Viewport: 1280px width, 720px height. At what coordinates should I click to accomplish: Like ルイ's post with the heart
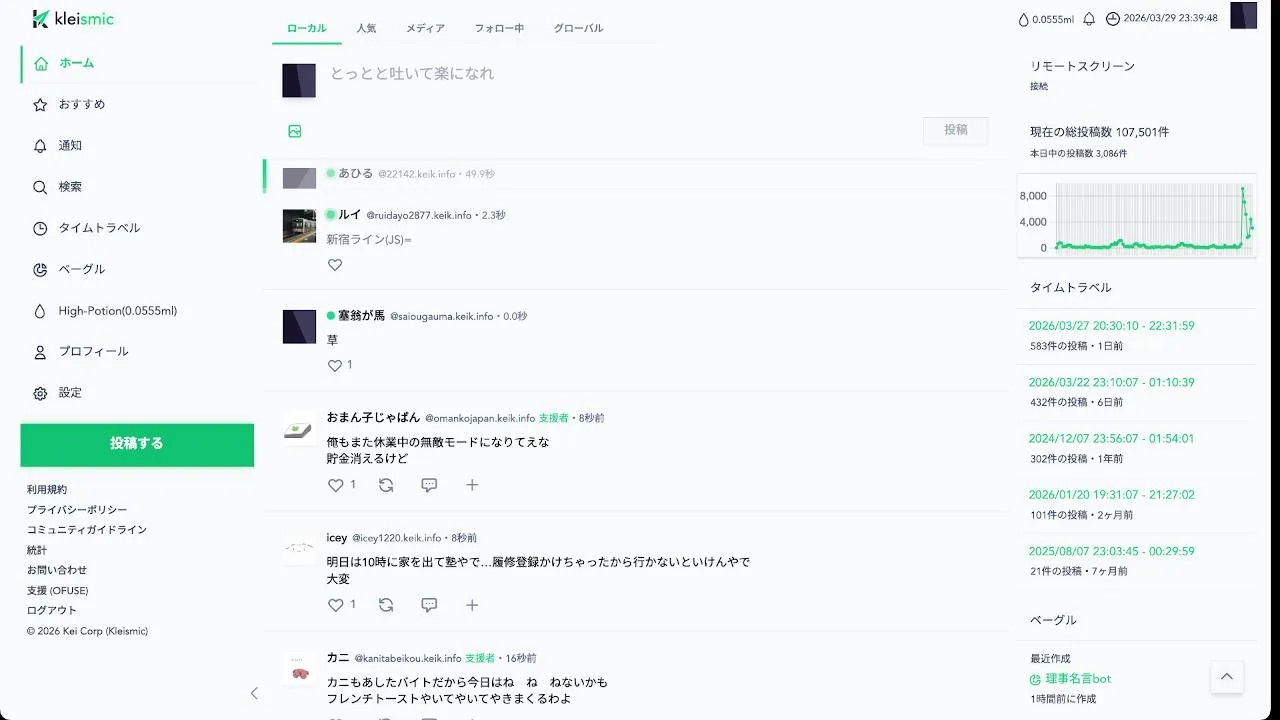tap(335, 265)
